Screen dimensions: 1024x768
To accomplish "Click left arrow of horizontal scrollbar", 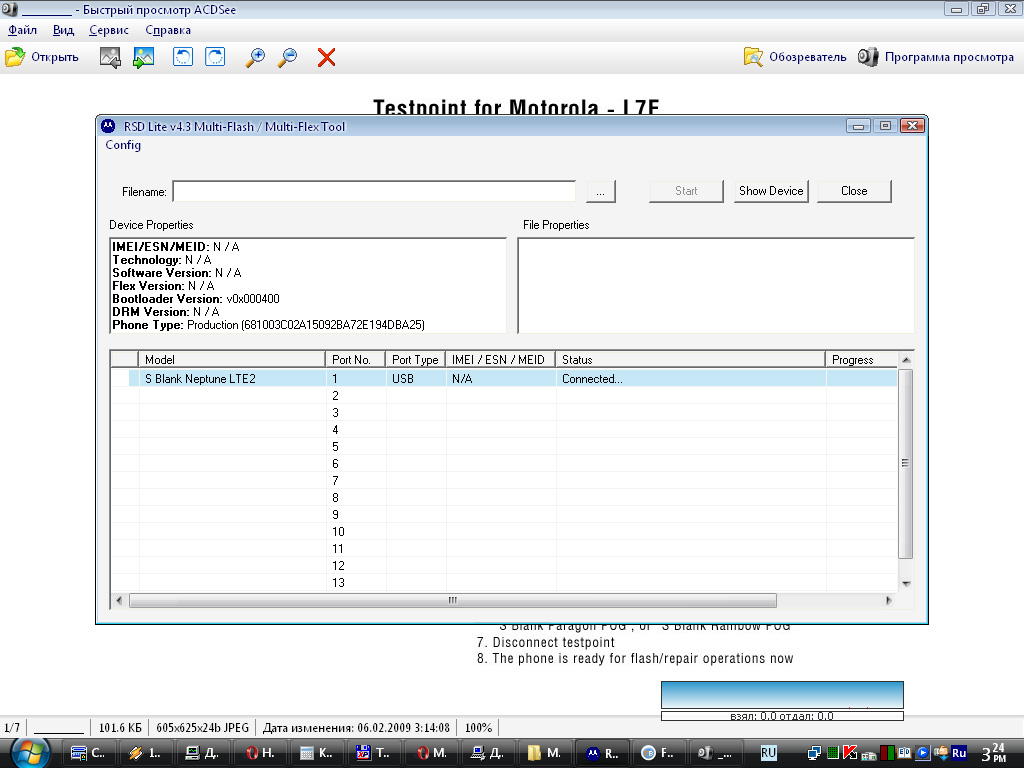I will [119, 600].
